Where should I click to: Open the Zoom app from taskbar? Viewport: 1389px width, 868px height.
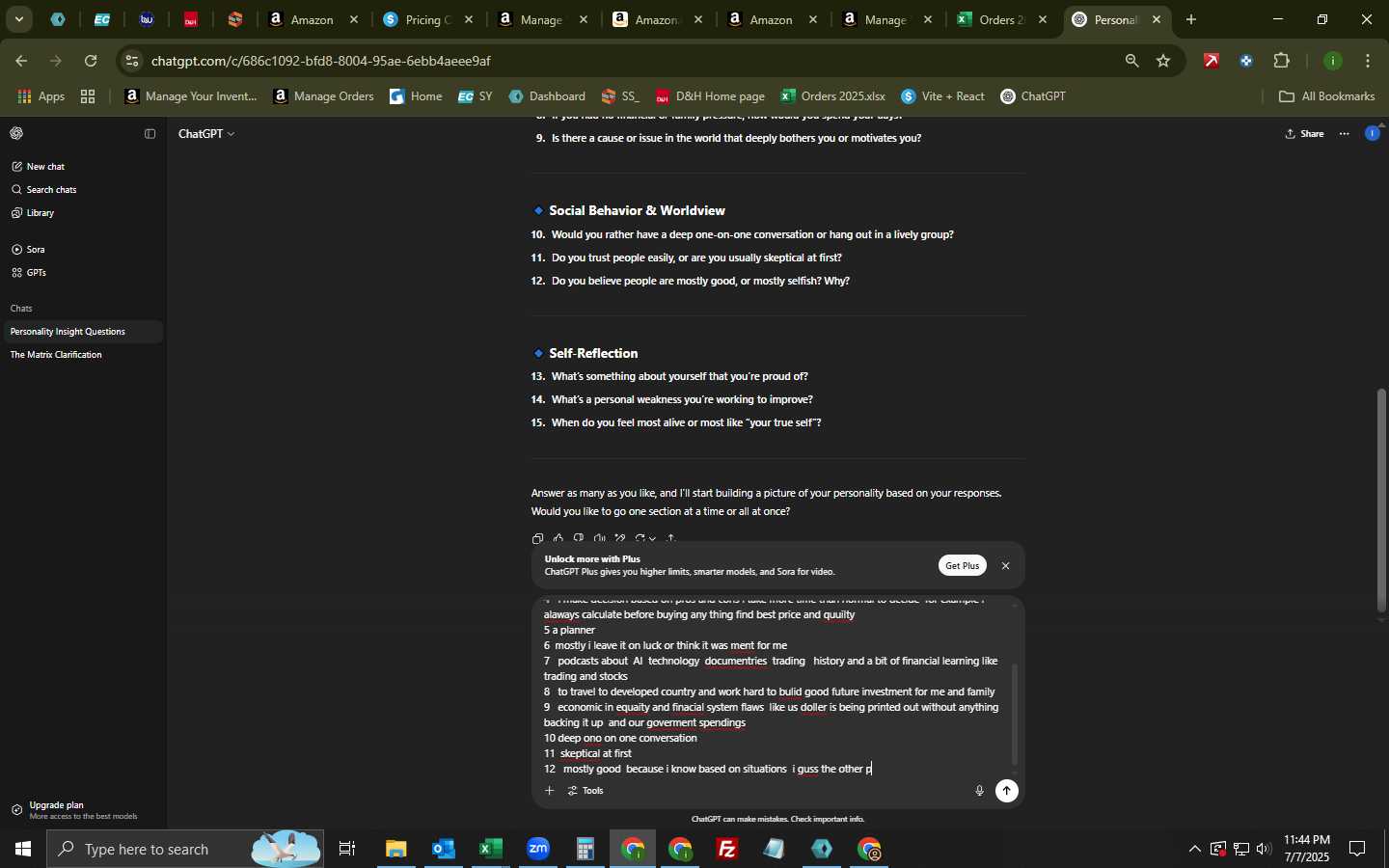[538, 849]
